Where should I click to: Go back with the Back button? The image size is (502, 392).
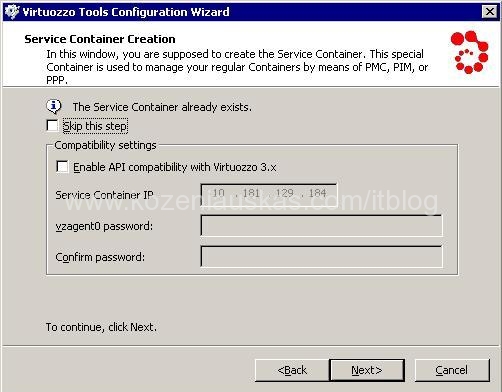click(292, 370)
